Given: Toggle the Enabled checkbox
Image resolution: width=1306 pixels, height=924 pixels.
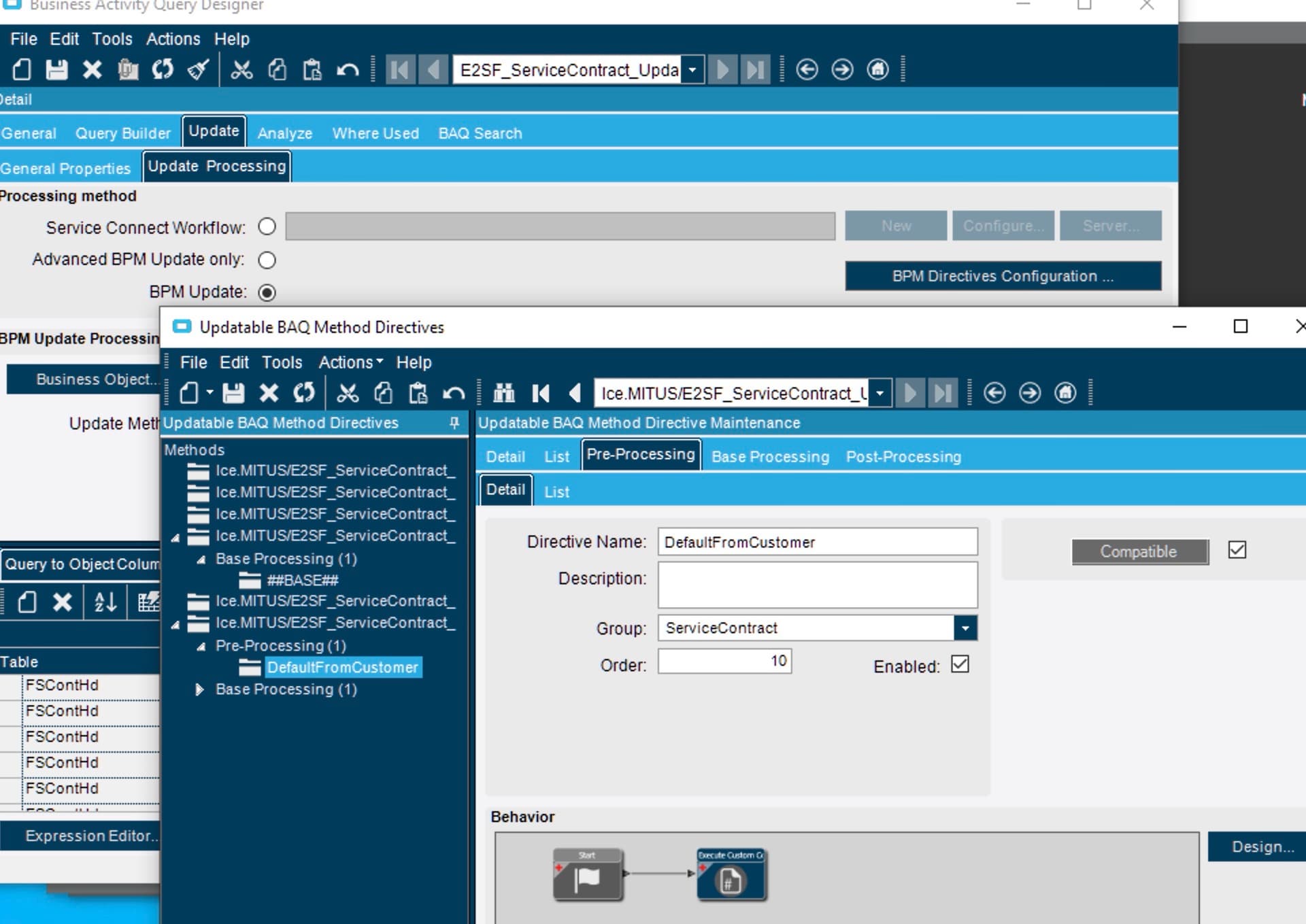Looking at the screenshot, I should click(960, 664).
